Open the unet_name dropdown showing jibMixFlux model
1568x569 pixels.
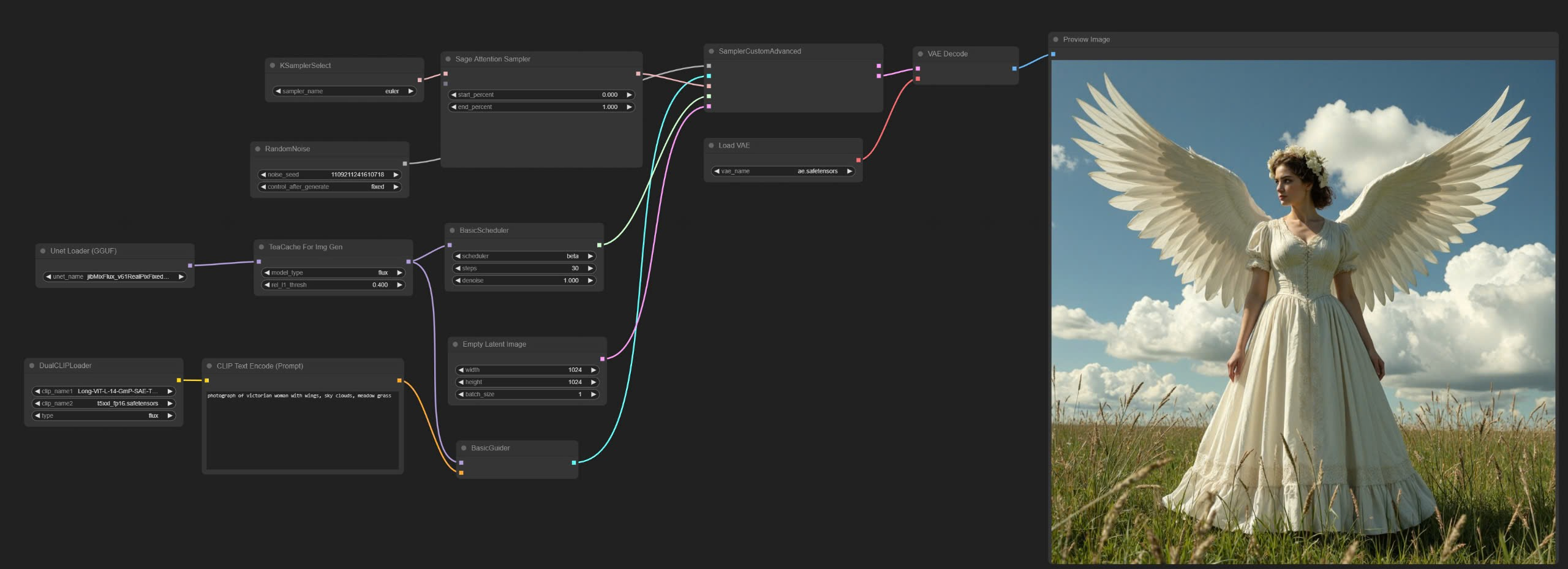[x=115, y=277]
